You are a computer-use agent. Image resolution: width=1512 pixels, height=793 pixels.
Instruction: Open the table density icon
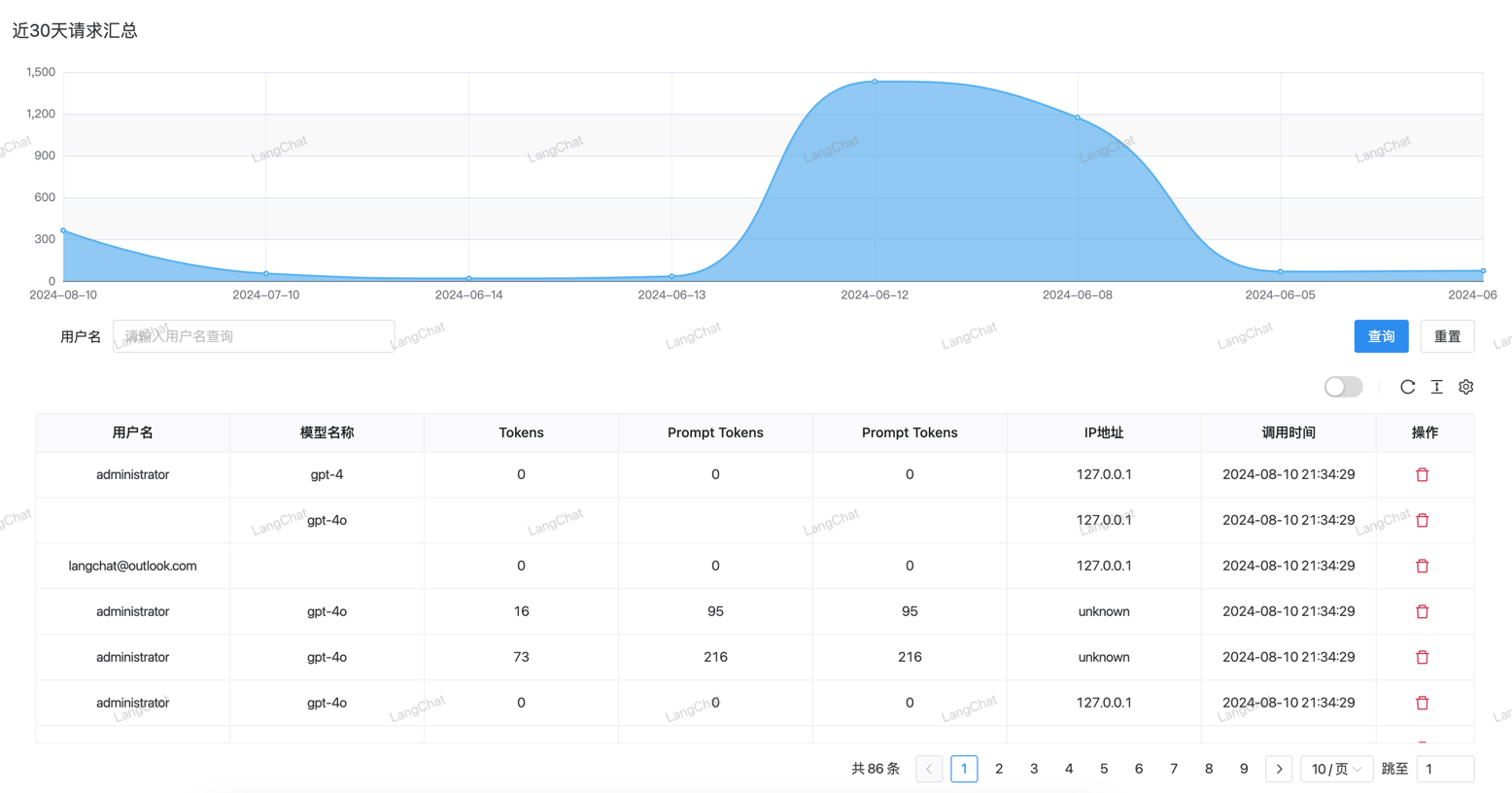click(1436, 387)
